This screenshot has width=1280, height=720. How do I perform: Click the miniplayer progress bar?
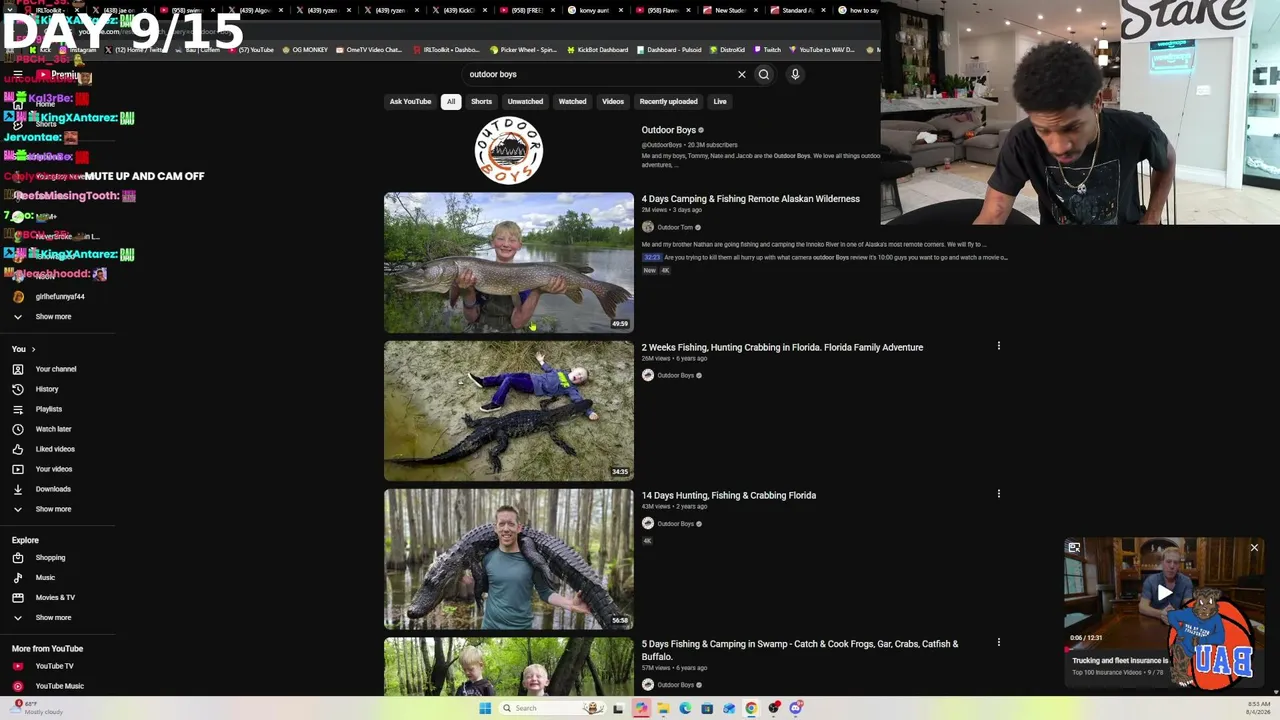1164,648
